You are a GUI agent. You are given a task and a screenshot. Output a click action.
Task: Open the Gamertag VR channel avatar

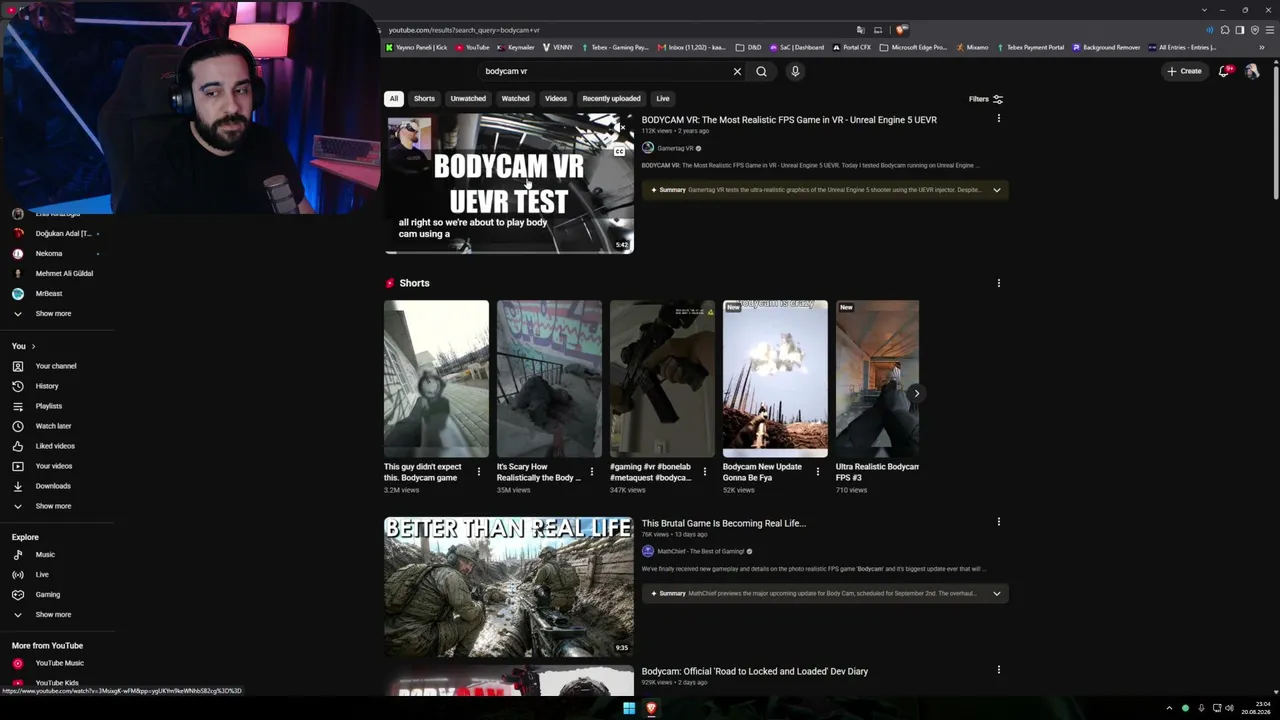pos(648,148)
